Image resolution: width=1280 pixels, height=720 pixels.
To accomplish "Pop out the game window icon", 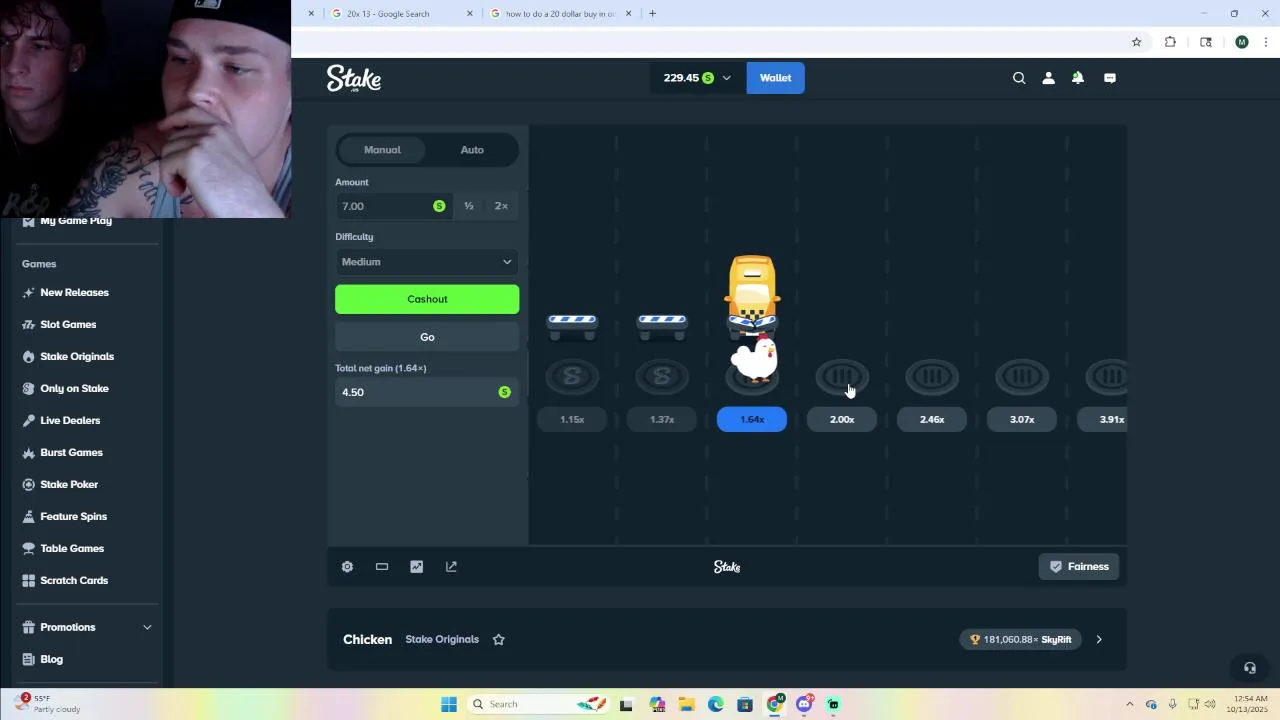I will click(x=451, y=567).
